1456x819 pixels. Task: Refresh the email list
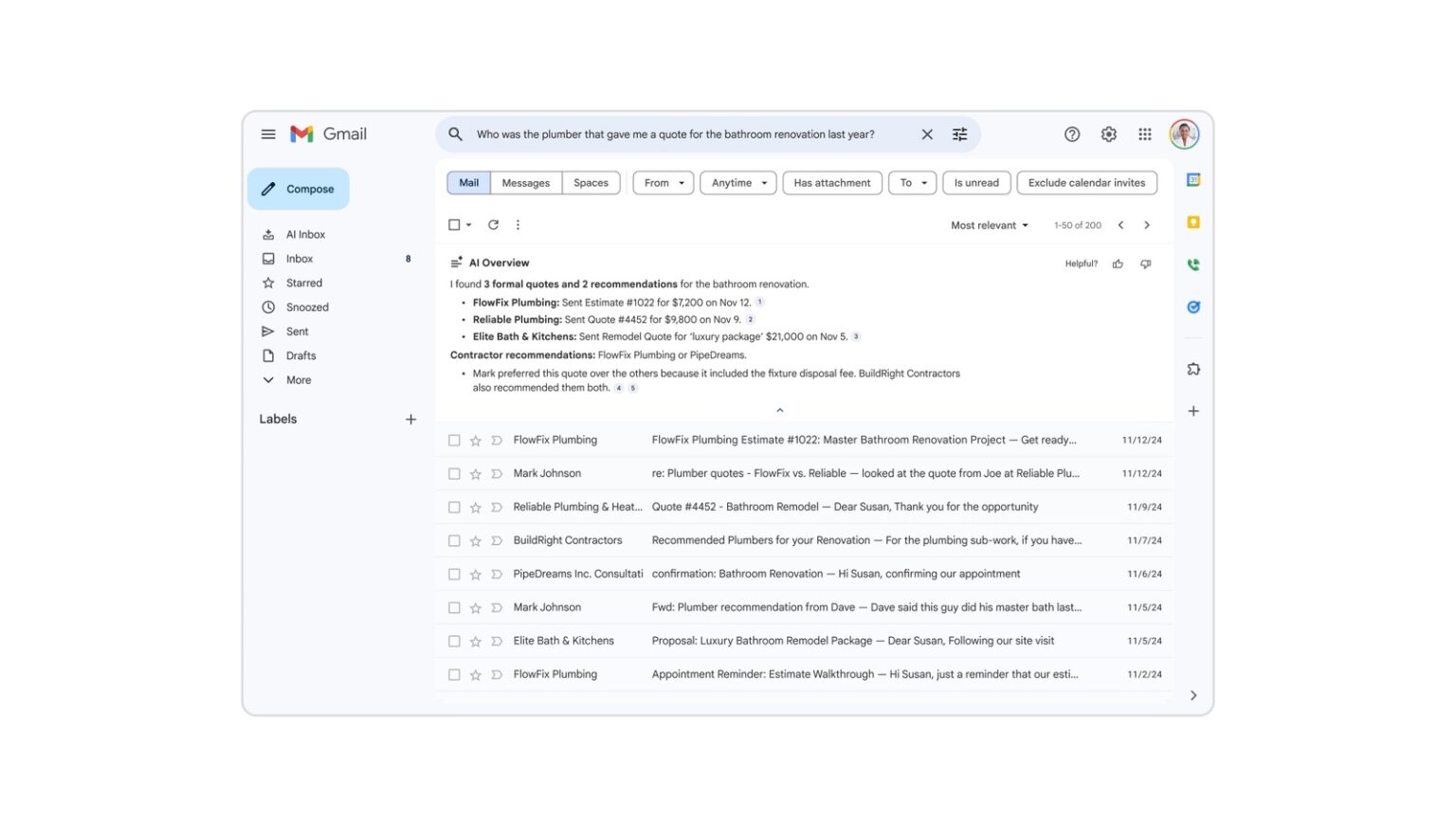click(x=493, y=225)
